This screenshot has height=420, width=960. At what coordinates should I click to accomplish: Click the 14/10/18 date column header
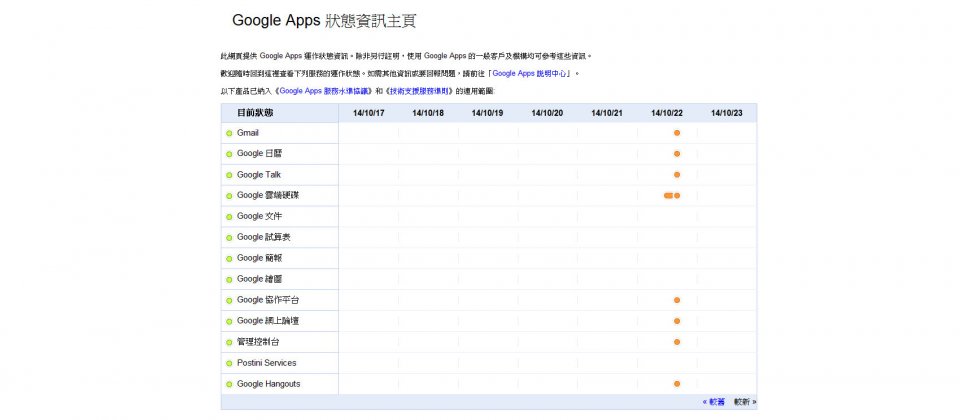[x=428, y=113]
